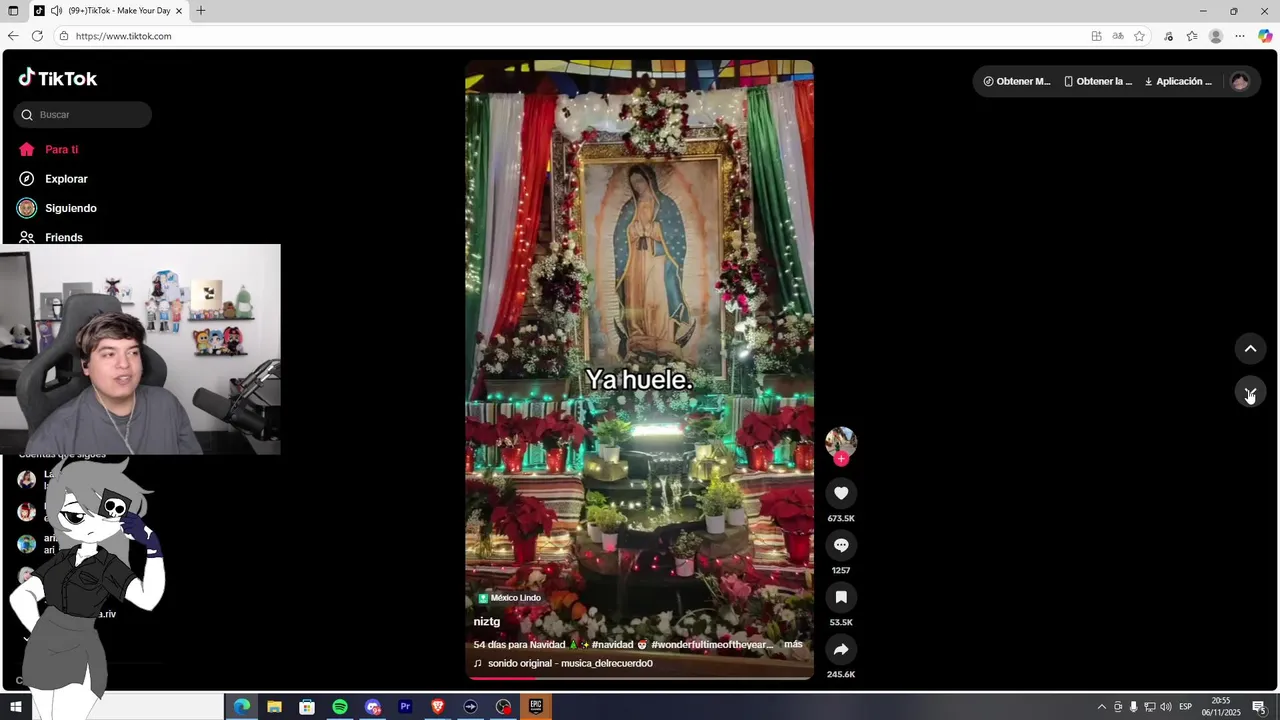Click the Aplicación download button
Image resolution: width=1280 pixels, height=720 pixels.
point(1178,82)
